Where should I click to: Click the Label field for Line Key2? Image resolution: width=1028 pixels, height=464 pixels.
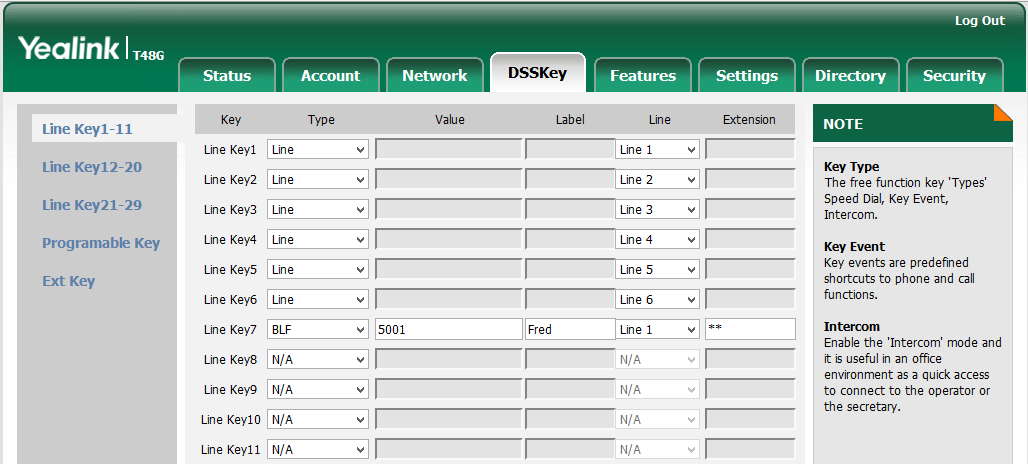[570, 180]
